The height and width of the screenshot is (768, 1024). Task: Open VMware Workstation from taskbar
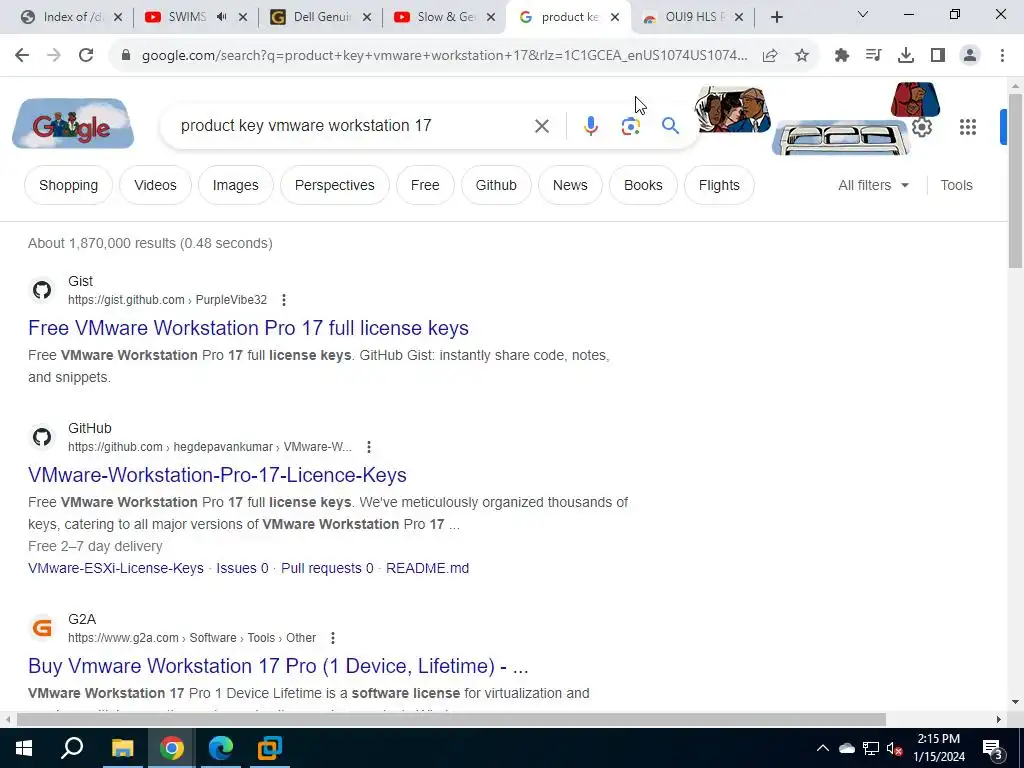click(x=269, y=748)
